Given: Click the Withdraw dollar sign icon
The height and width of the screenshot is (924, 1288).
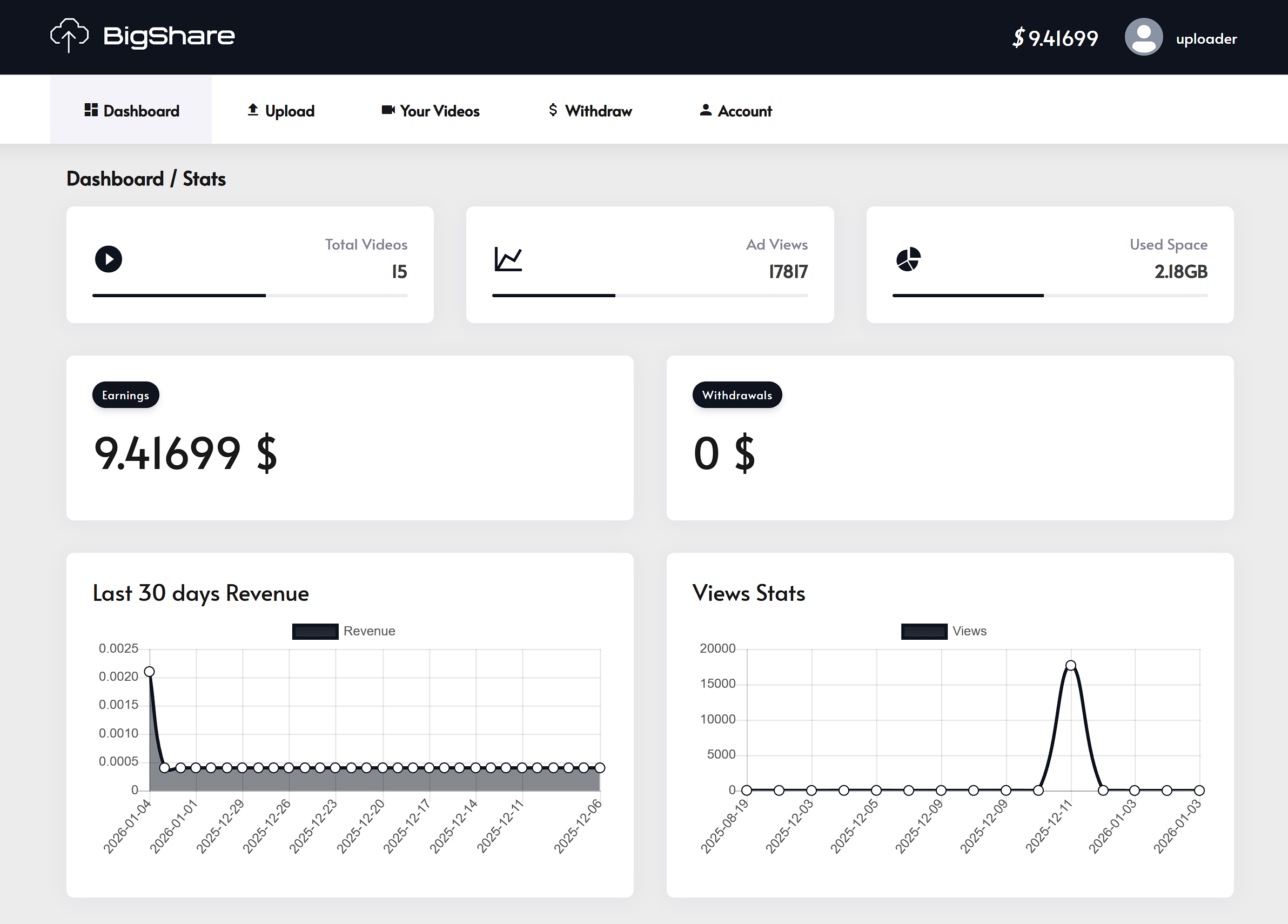Looking at the screenshot, I should point(553,110).
